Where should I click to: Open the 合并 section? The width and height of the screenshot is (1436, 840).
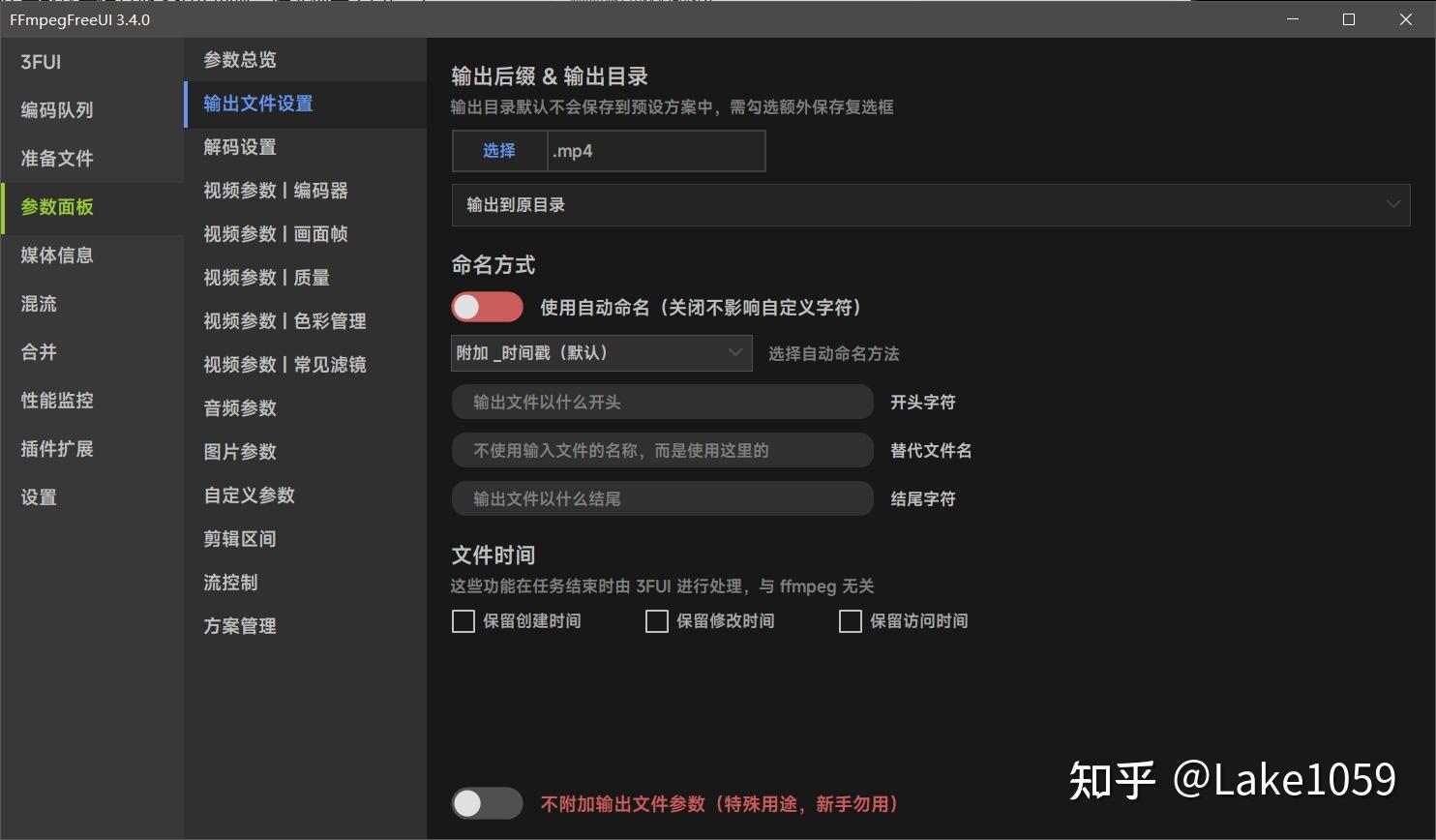pyautogui.click(x=38, y=352)
